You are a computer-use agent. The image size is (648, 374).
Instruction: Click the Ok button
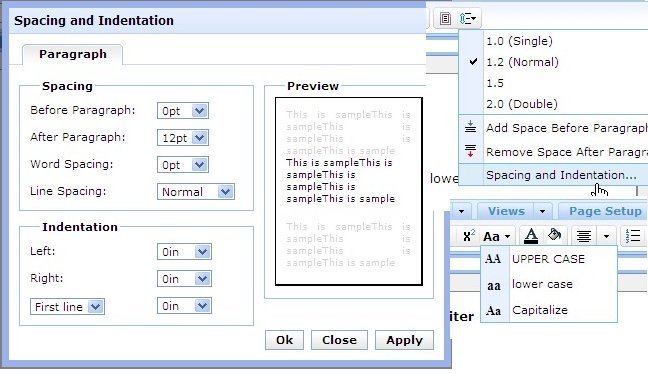coord(284,340)
